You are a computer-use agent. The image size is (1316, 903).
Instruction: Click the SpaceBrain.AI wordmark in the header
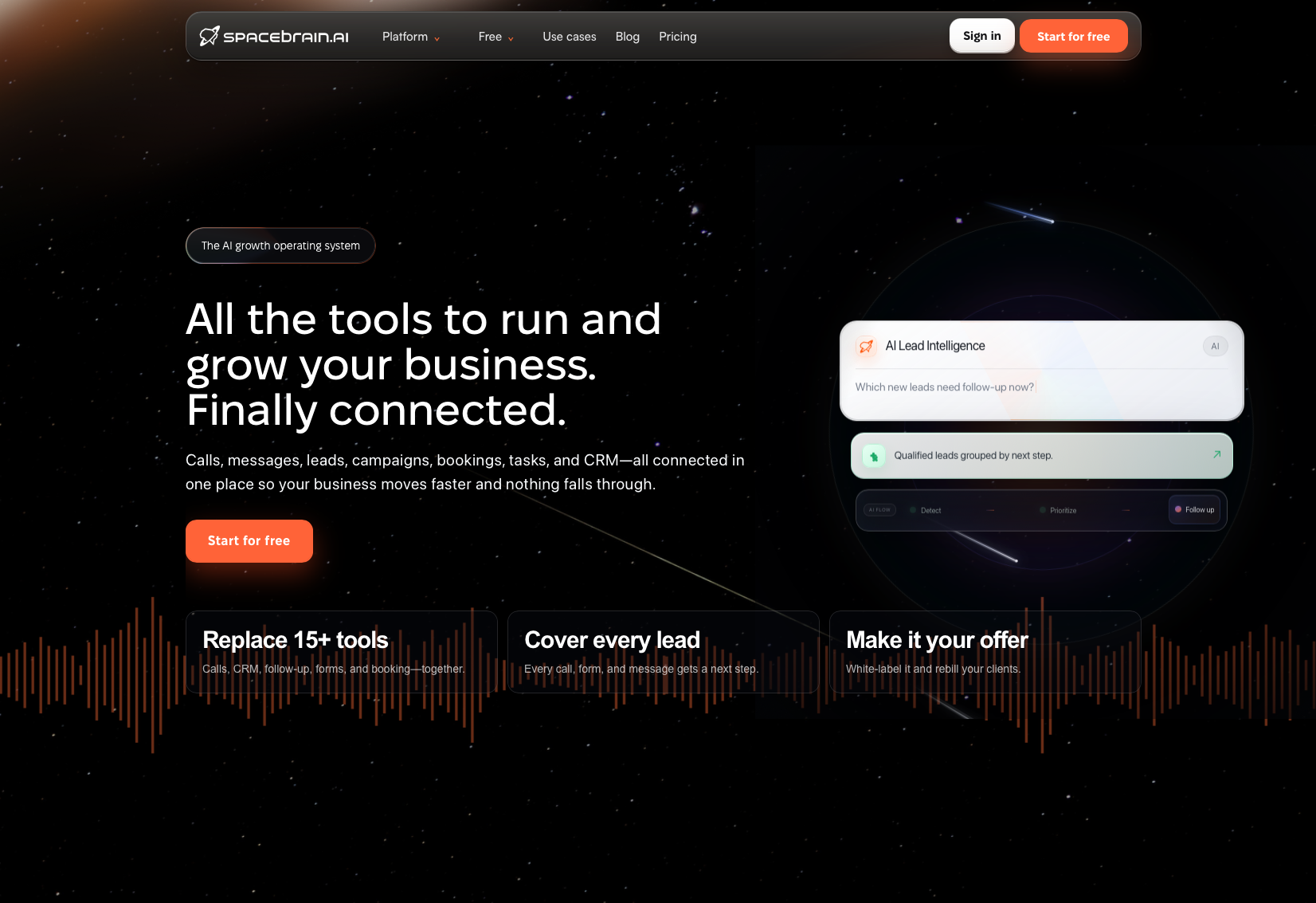pyautogui.click(x=286, y=37)
